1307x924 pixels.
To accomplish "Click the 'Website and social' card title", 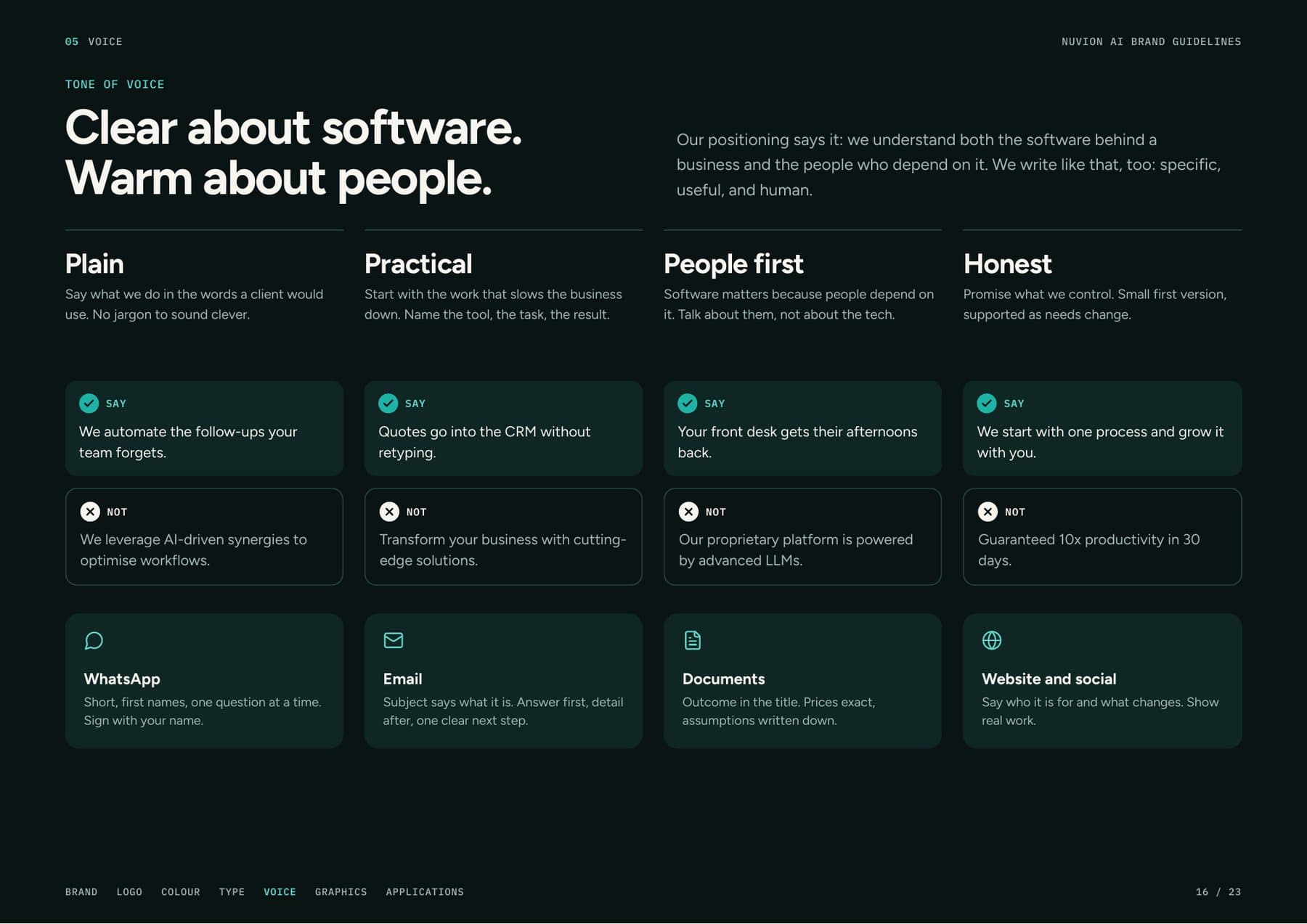I will point(1049,679).
